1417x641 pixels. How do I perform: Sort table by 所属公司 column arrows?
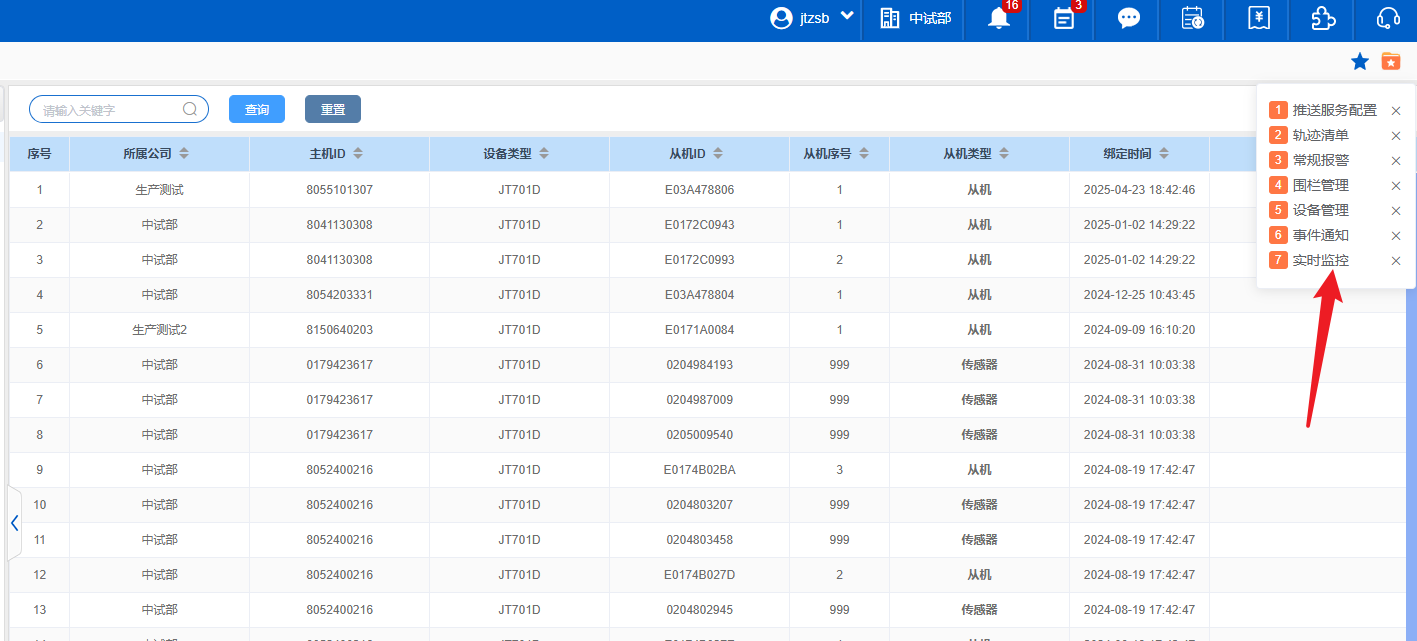coord(184,154)
